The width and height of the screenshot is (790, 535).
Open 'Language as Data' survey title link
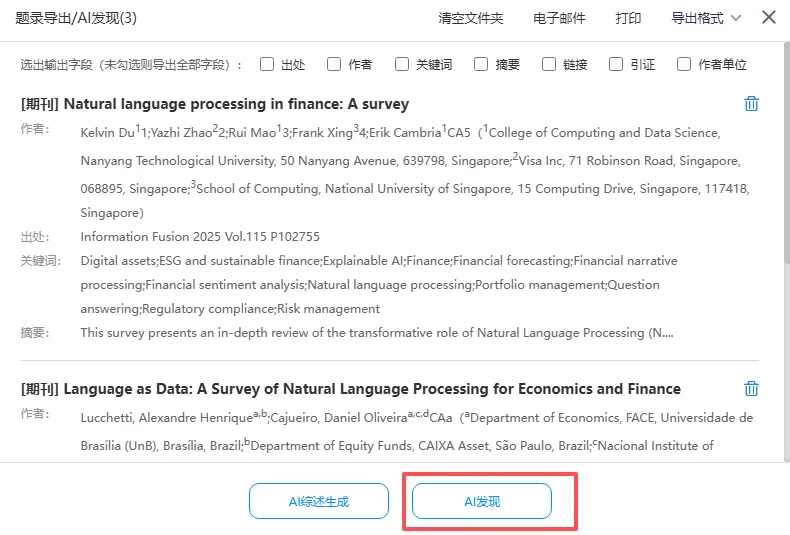(x=372, y=389)
